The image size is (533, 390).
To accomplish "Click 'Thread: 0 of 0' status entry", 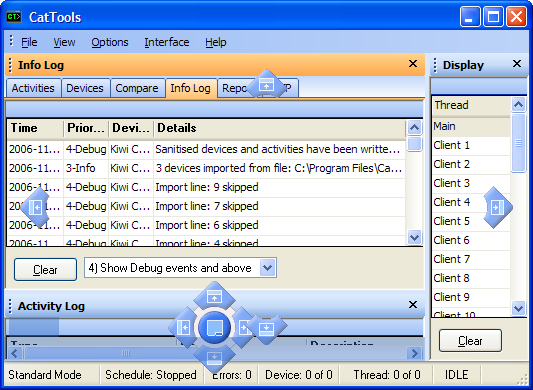I will [387, 375].
